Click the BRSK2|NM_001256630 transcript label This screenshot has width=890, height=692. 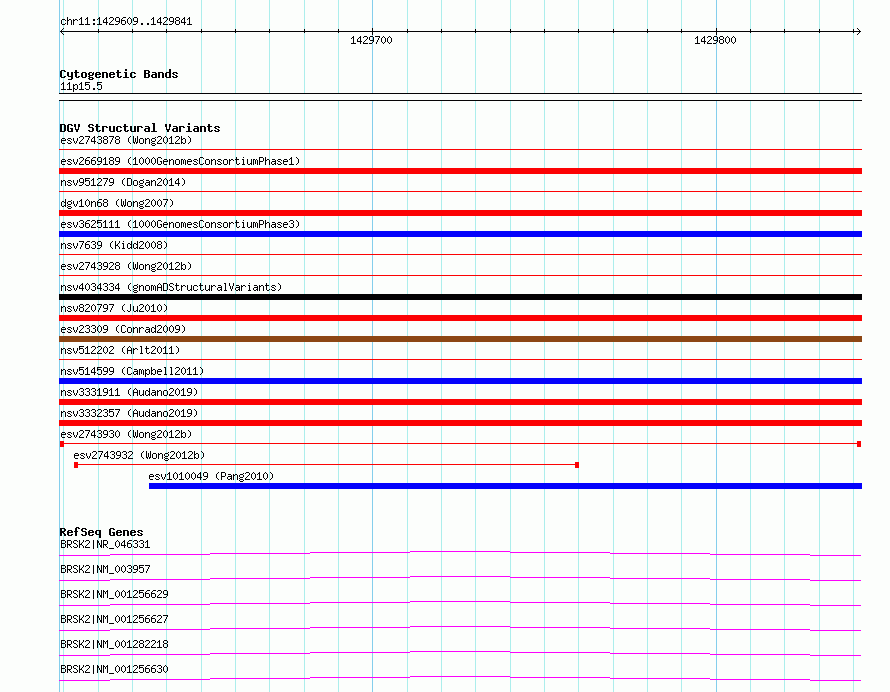coord(114,669)
